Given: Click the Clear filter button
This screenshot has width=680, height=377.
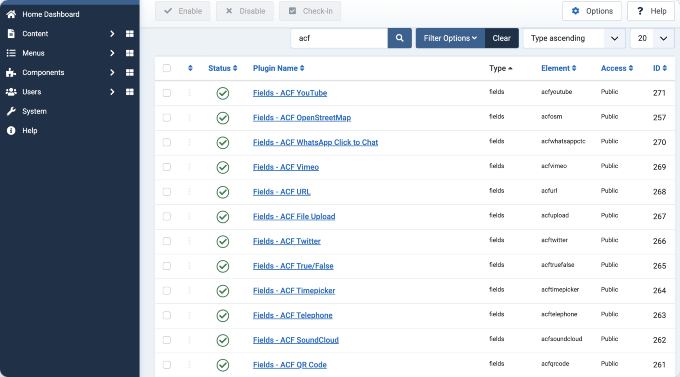Looking at the screenshot, I should [501, 38].
